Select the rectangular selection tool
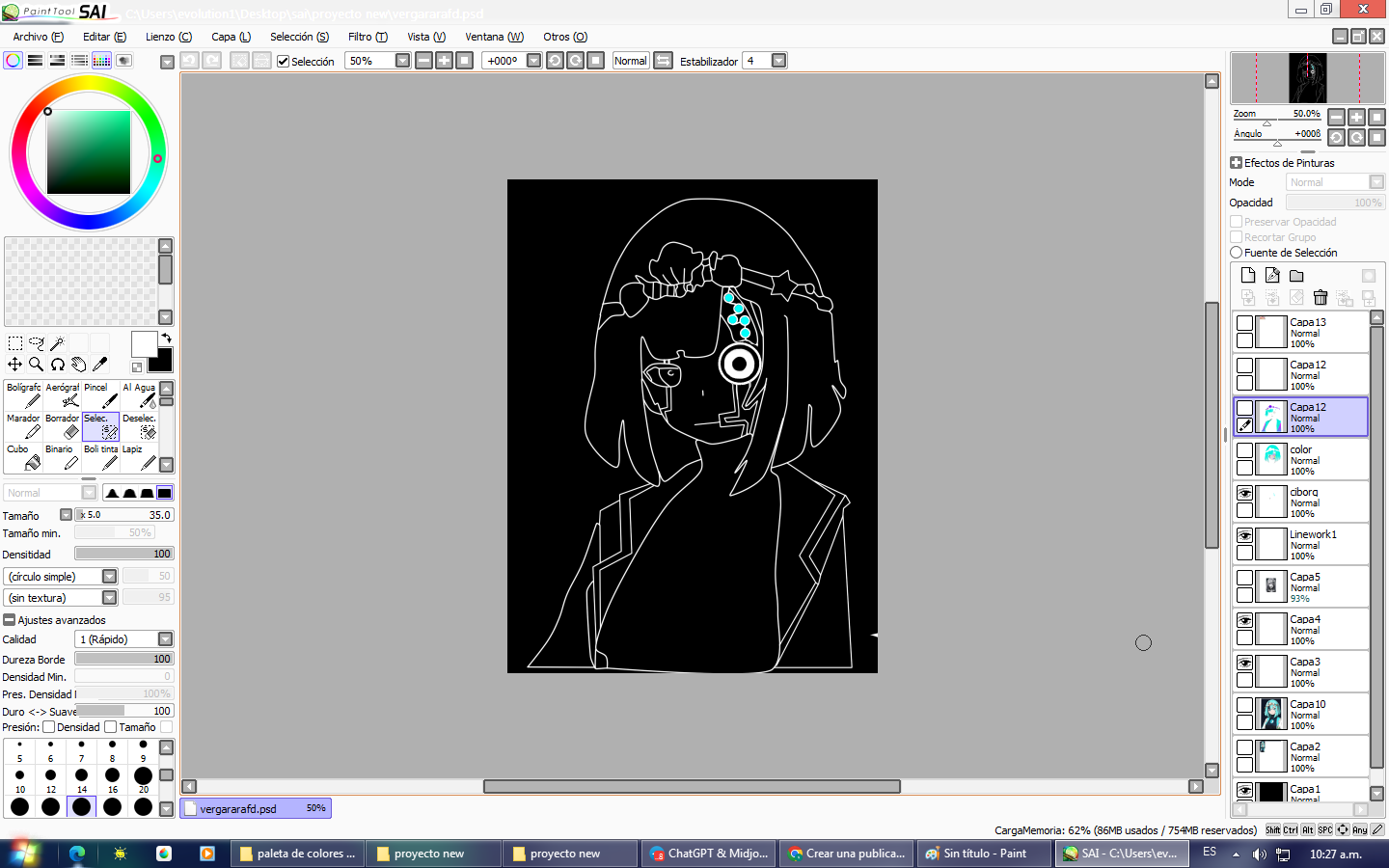The width and height of the screenshot is (1389, 868). click(x=15, y=343)
